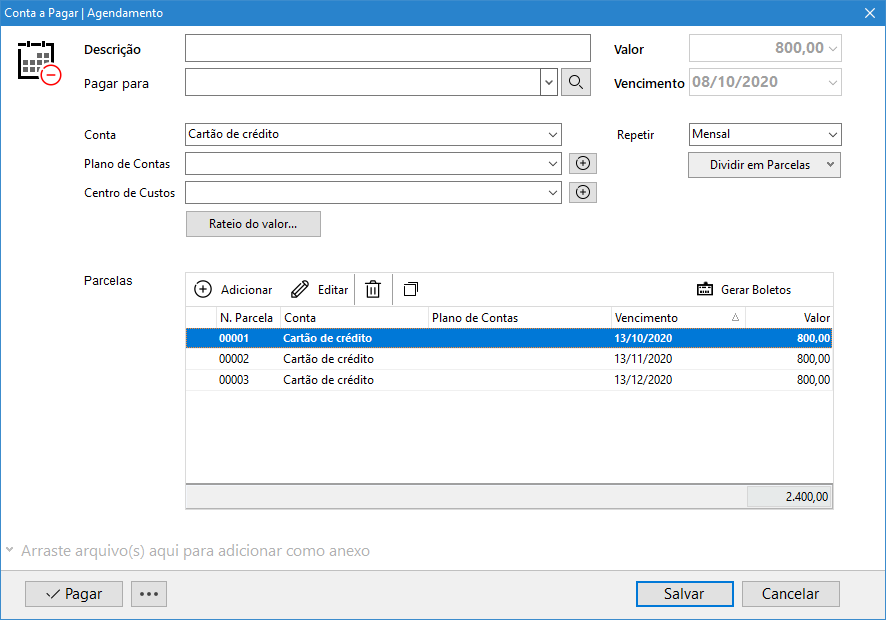Click into the Descrição text field
Screen dimensions: 886x620
pyautogui.click(x=388, y=49)
